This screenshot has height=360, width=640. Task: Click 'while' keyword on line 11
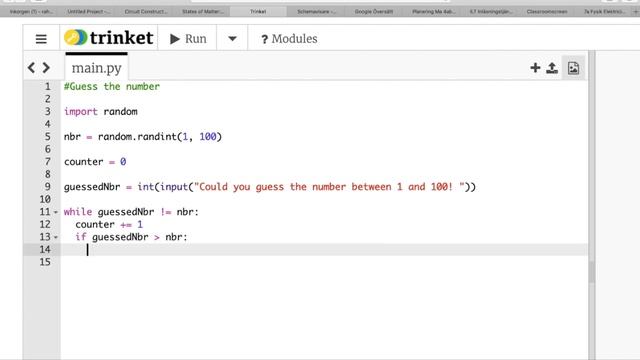click(78, 212)
